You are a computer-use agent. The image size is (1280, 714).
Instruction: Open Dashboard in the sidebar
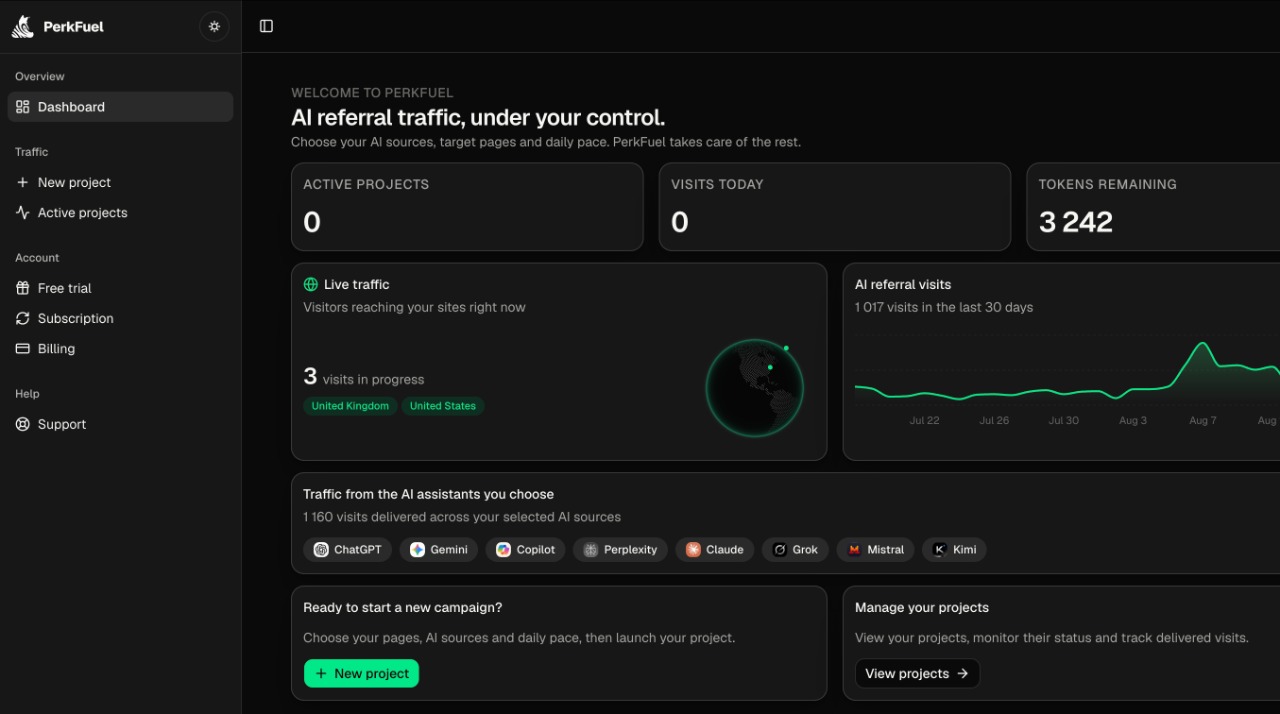click(120, 107)
